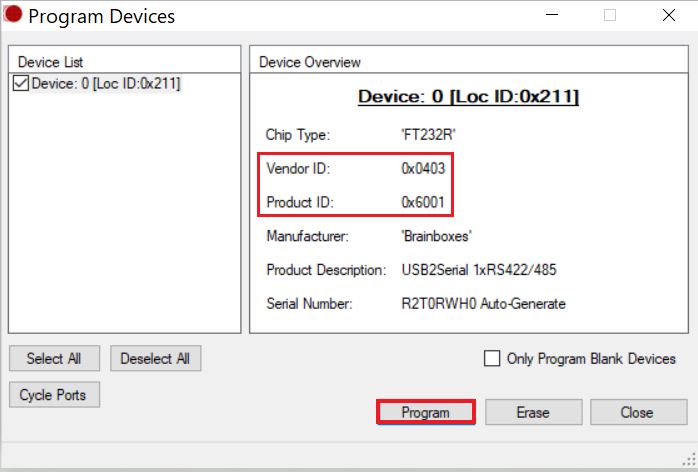Click the Deselect All button

[156, 358]
